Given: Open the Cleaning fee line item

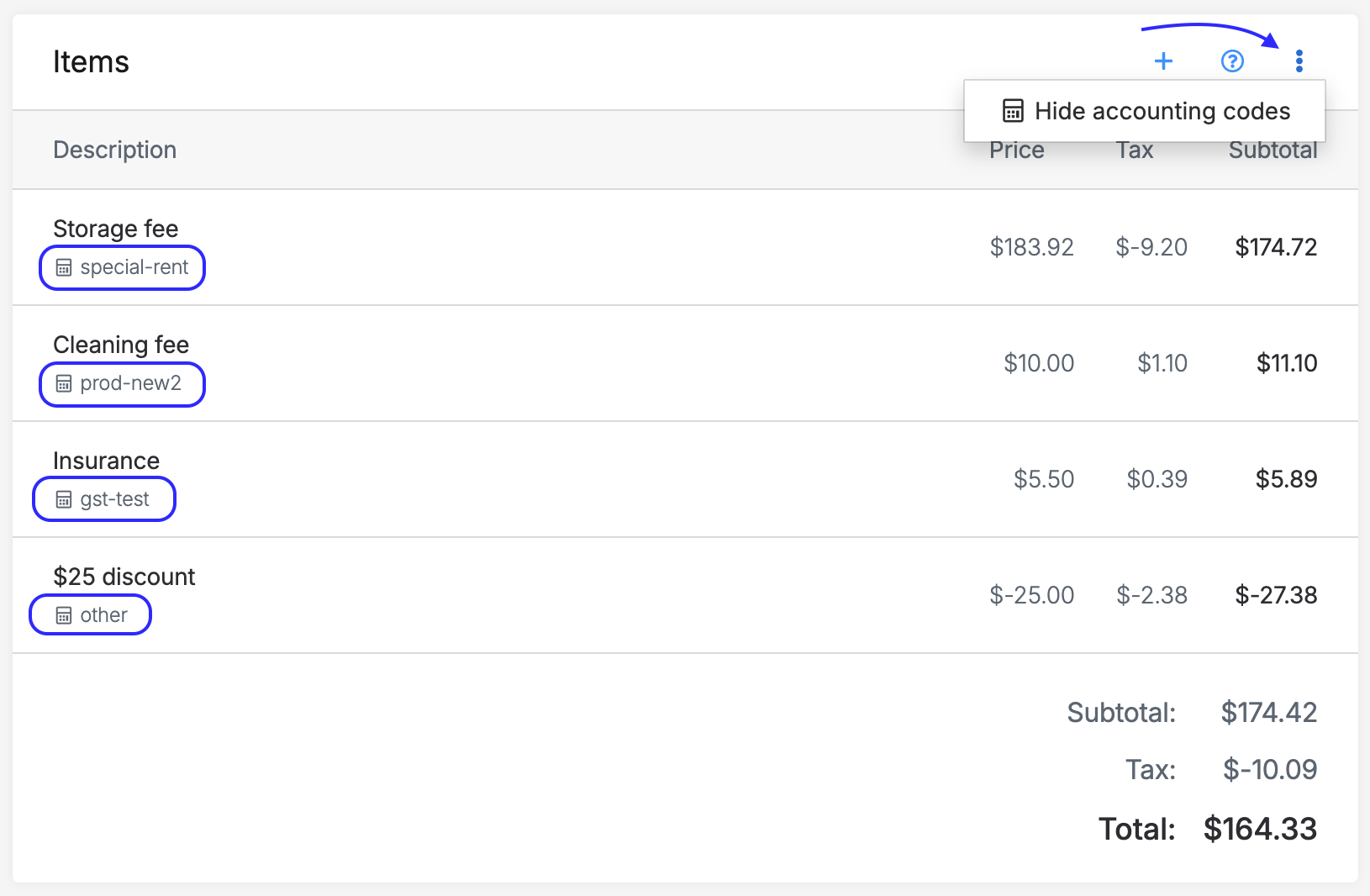Looking at the screenshot, I should point(121,345).
